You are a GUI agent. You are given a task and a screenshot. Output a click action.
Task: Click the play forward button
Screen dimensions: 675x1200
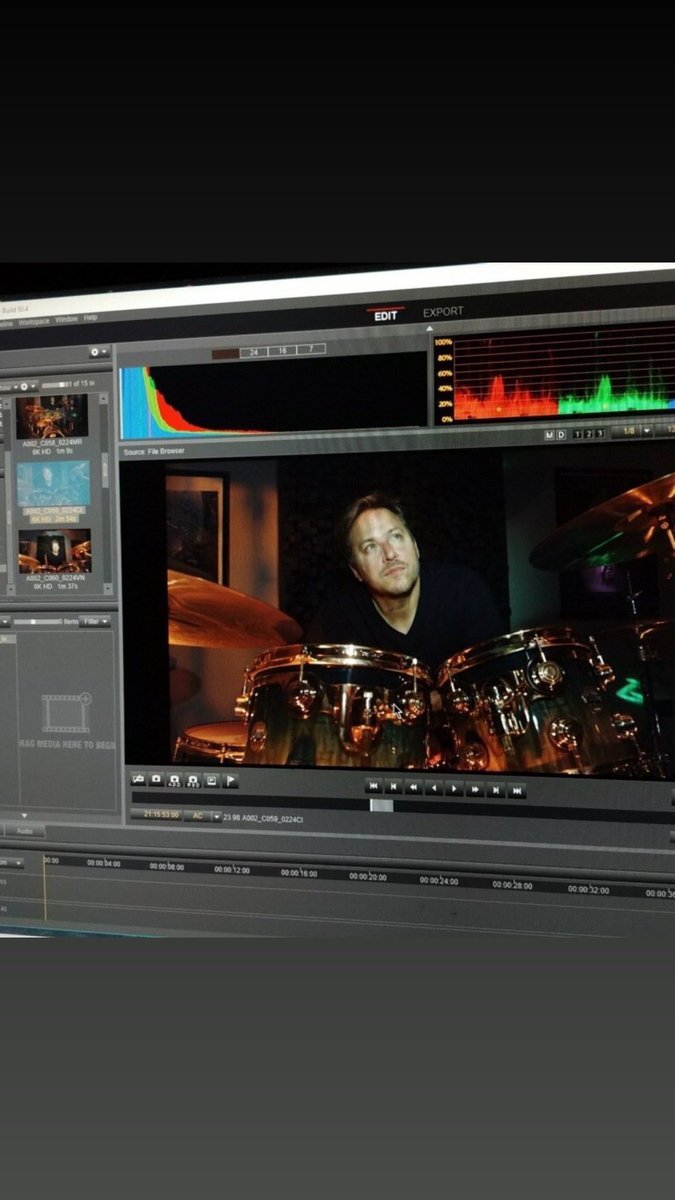tap(455, 789)
